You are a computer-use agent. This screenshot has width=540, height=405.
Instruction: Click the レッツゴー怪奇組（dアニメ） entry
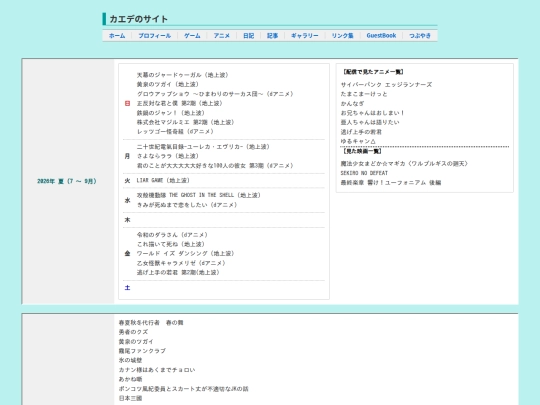175,132
